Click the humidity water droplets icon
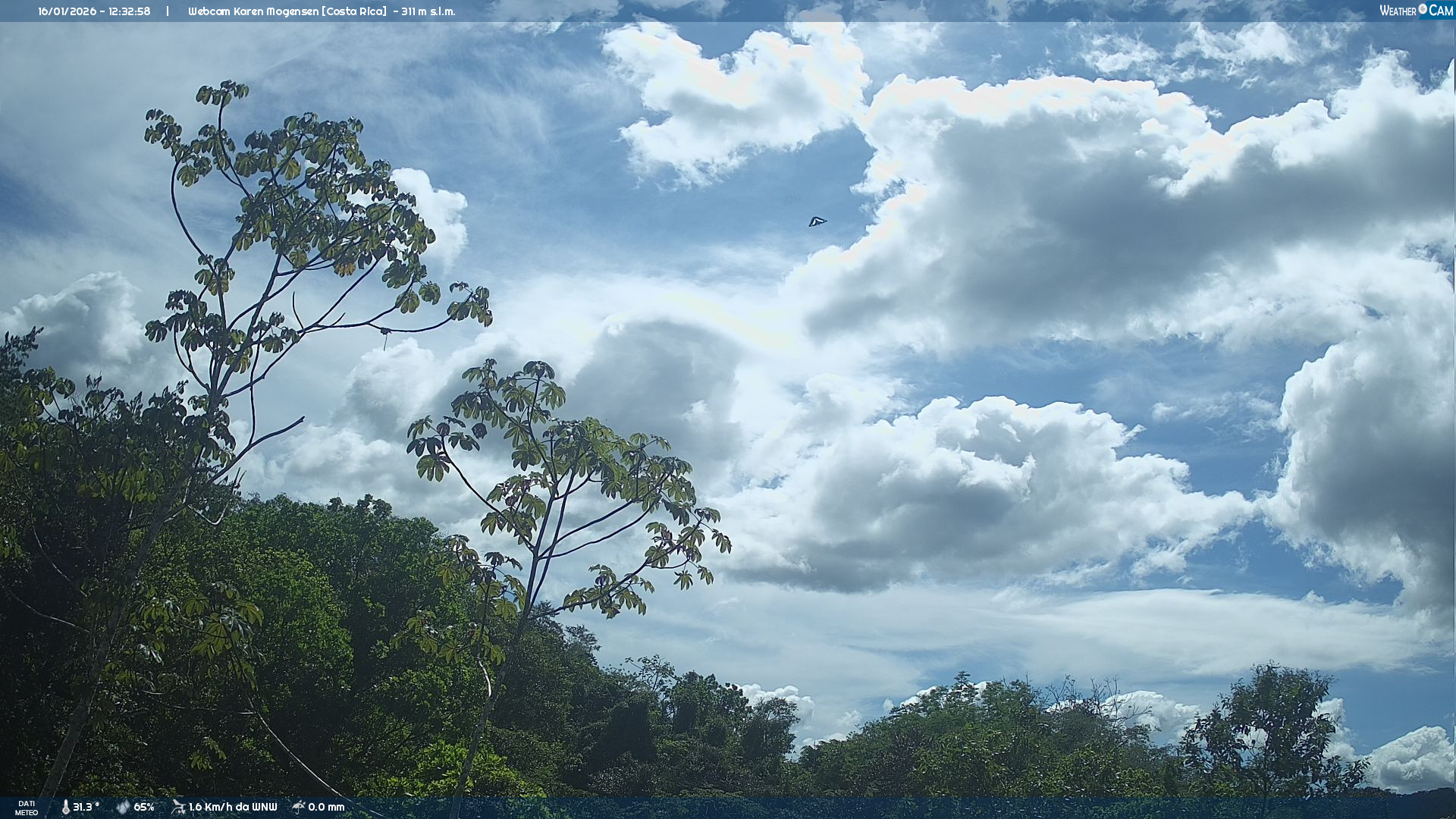 point(123,808)
